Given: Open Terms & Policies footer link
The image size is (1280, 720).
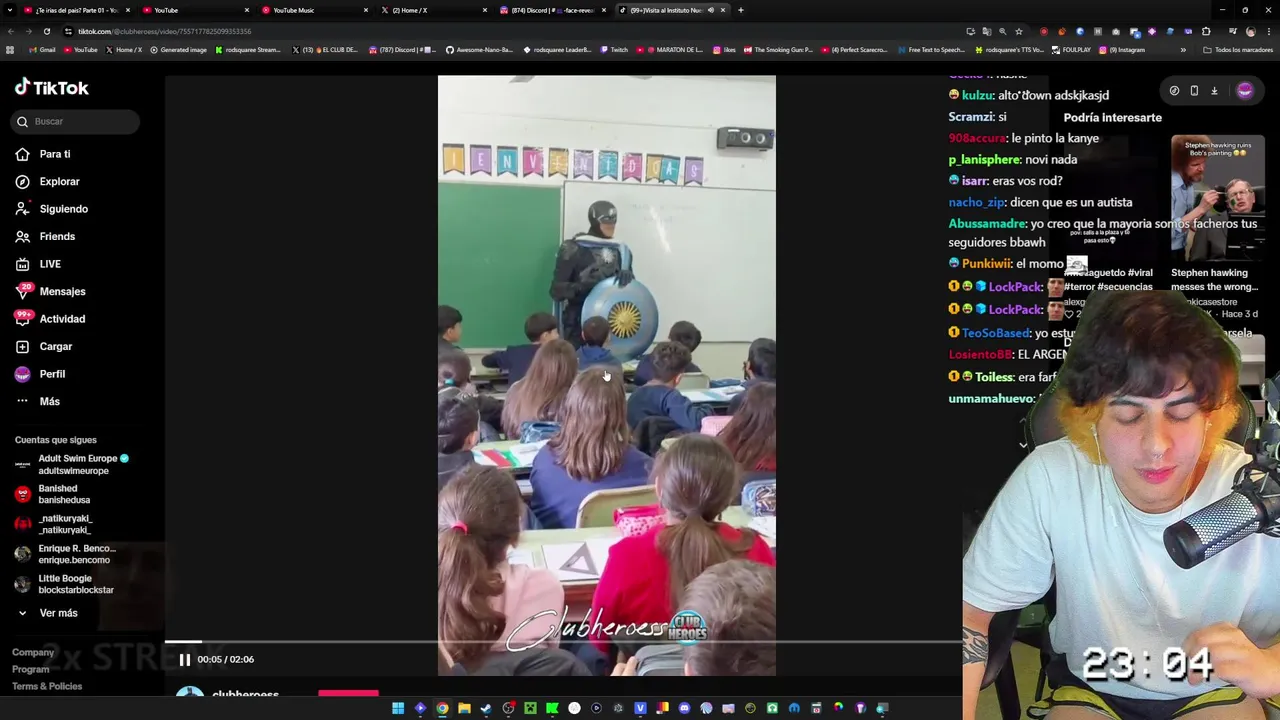Looking at the screenshot, I should click(47, 686).
